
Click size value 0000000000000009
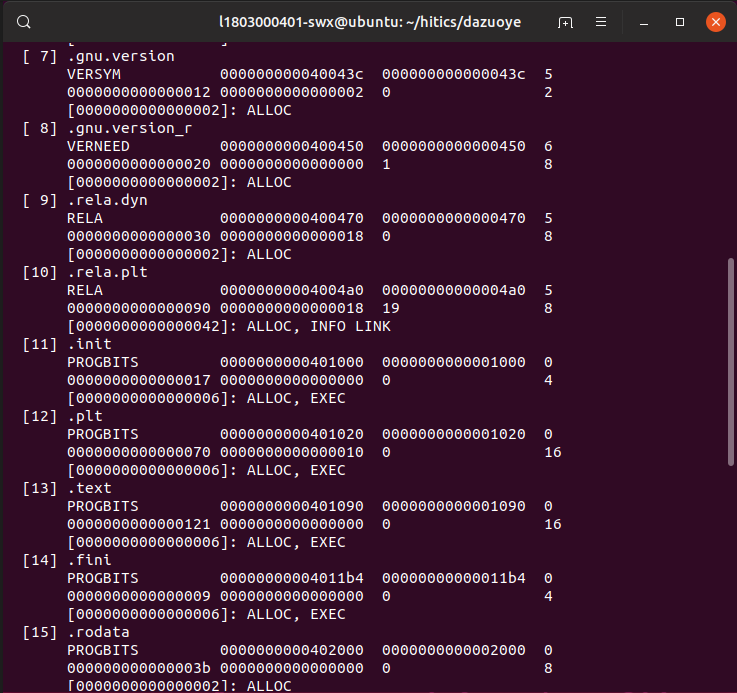pyautogui.click(x=139, y=596)
